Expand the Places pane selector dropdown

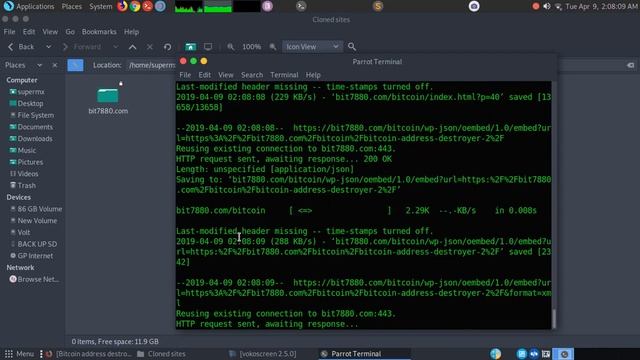point(39,65)
